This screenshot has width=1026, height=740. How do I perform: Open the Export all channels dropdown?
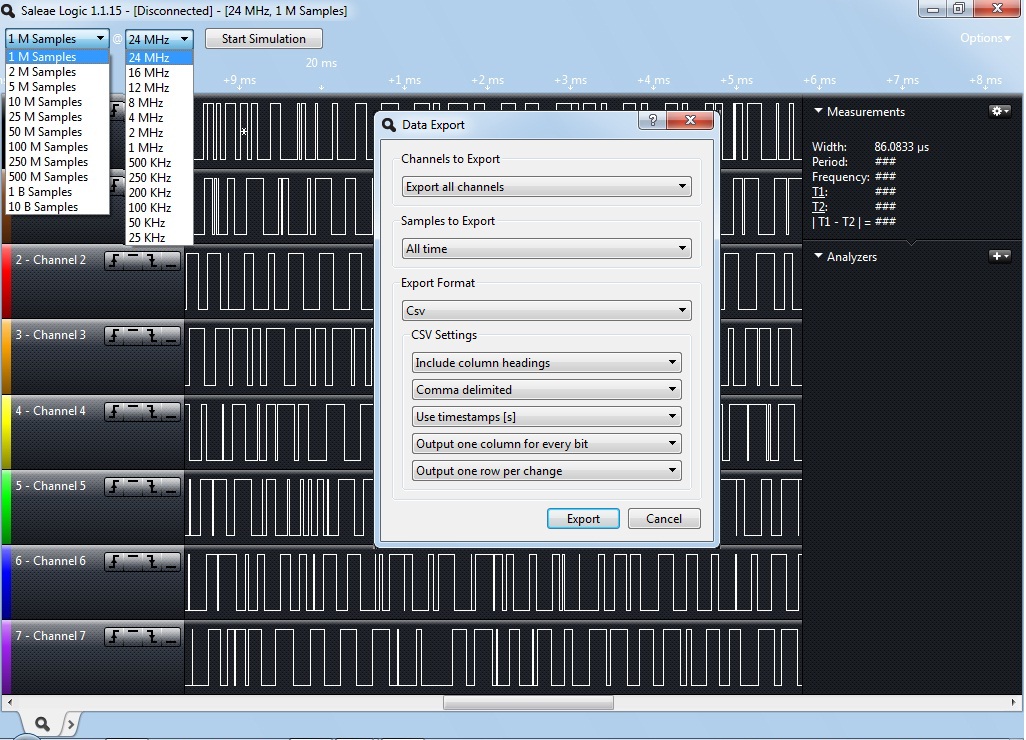[x=546, y=186]
